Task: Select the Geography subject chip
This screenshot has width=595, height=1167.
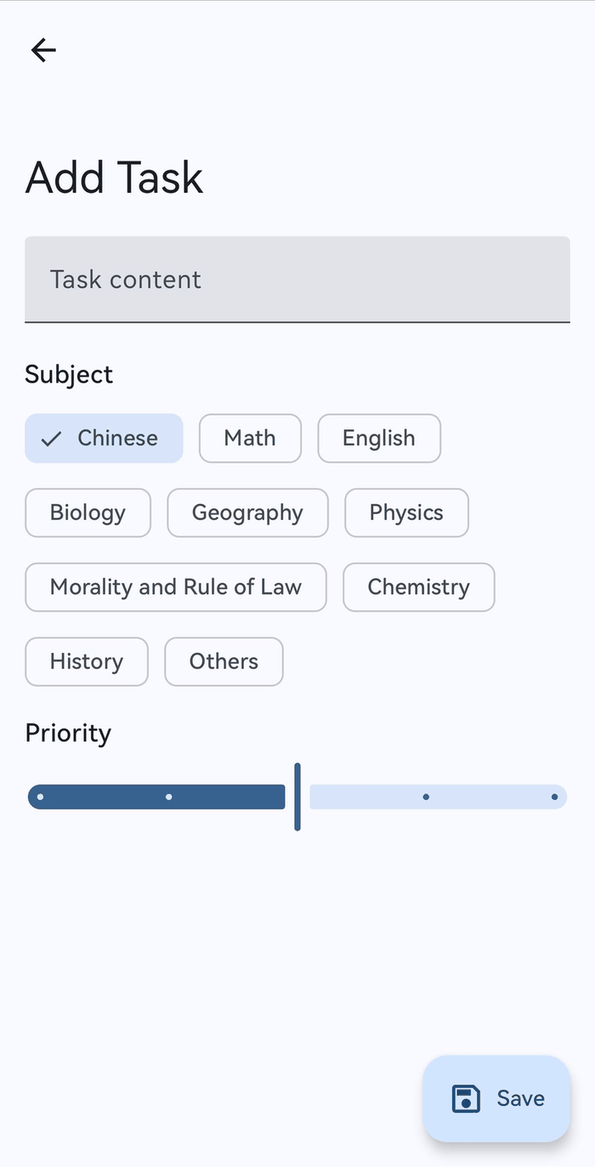Action: (x=247, y=512)
